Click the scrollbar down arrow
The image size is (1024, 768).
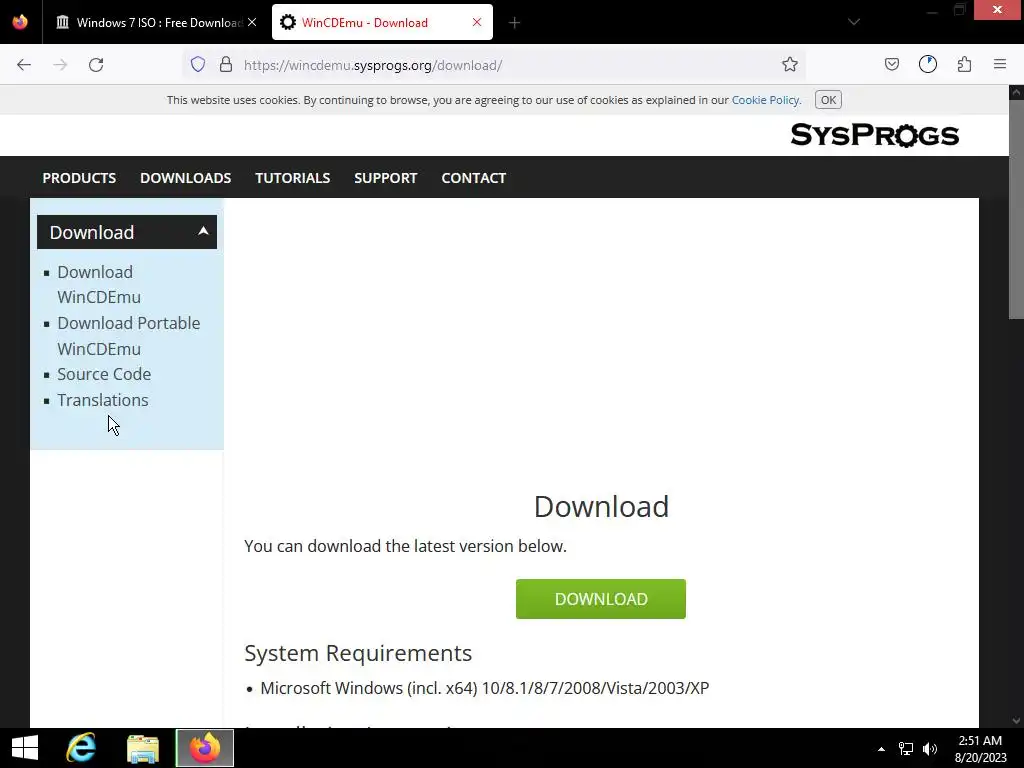point(1016,720)
